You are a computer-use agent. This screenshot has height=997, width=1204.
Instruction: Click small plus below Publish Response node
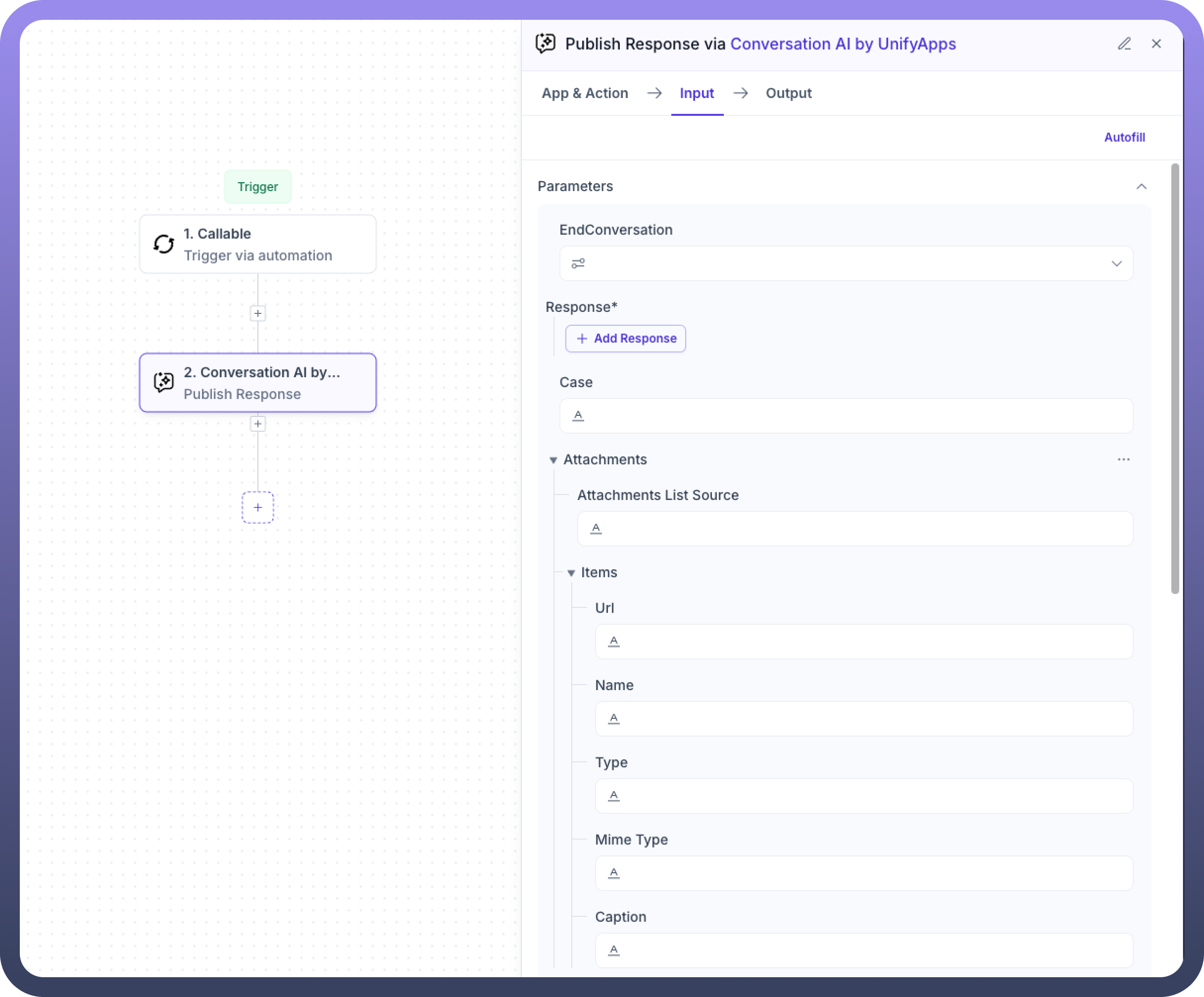pyautogui.click(x=258, y=424)
